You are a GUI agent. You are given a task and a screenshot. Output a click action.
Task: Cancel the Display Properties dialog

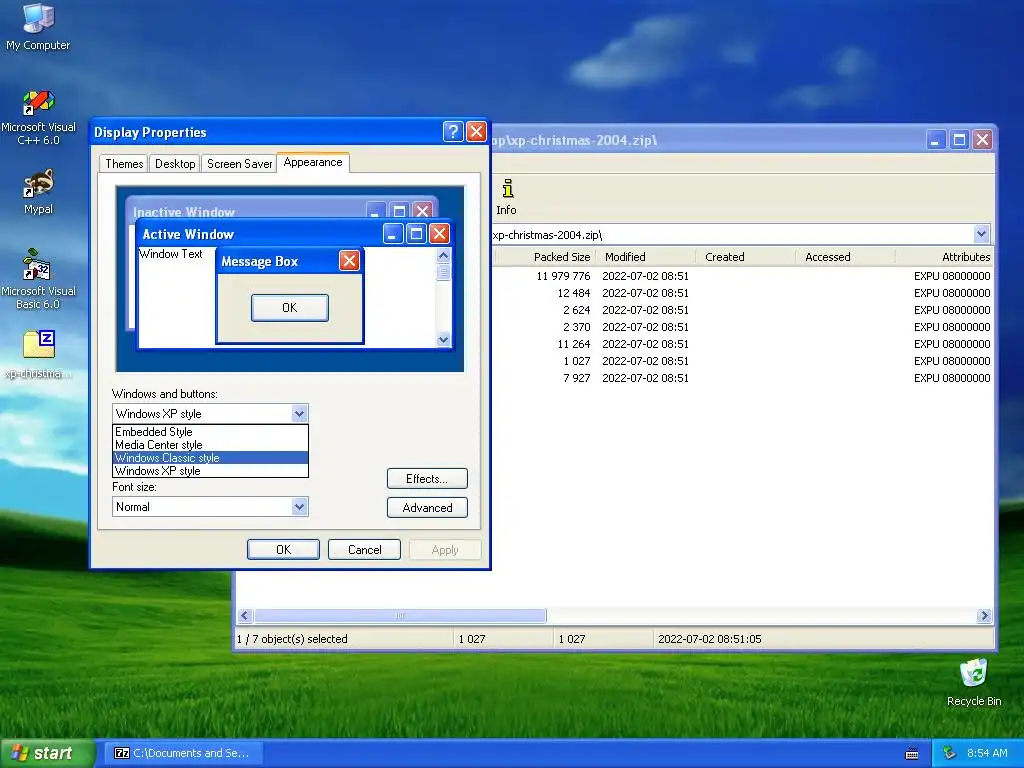click(x=364, y=550)
